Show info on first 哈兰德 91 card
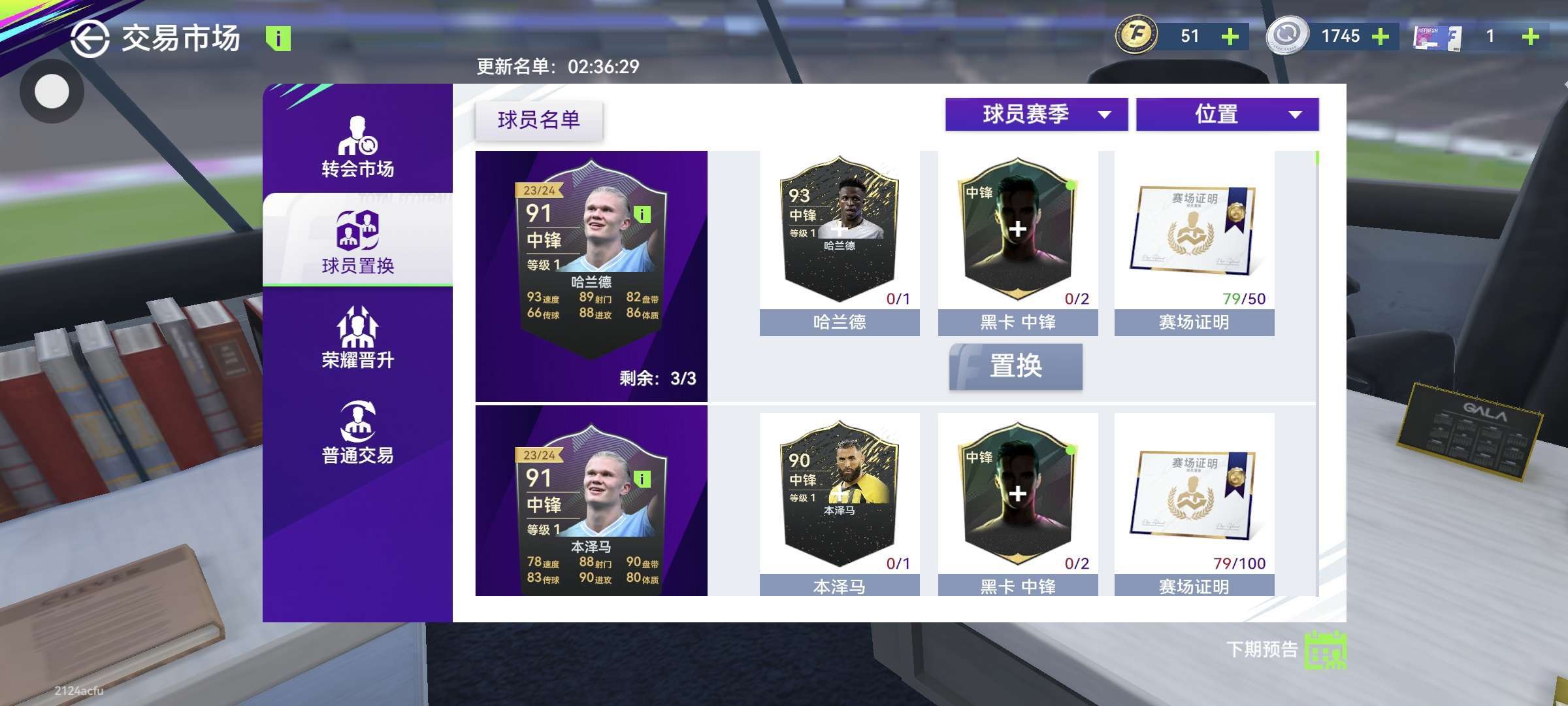 [642, 214]
